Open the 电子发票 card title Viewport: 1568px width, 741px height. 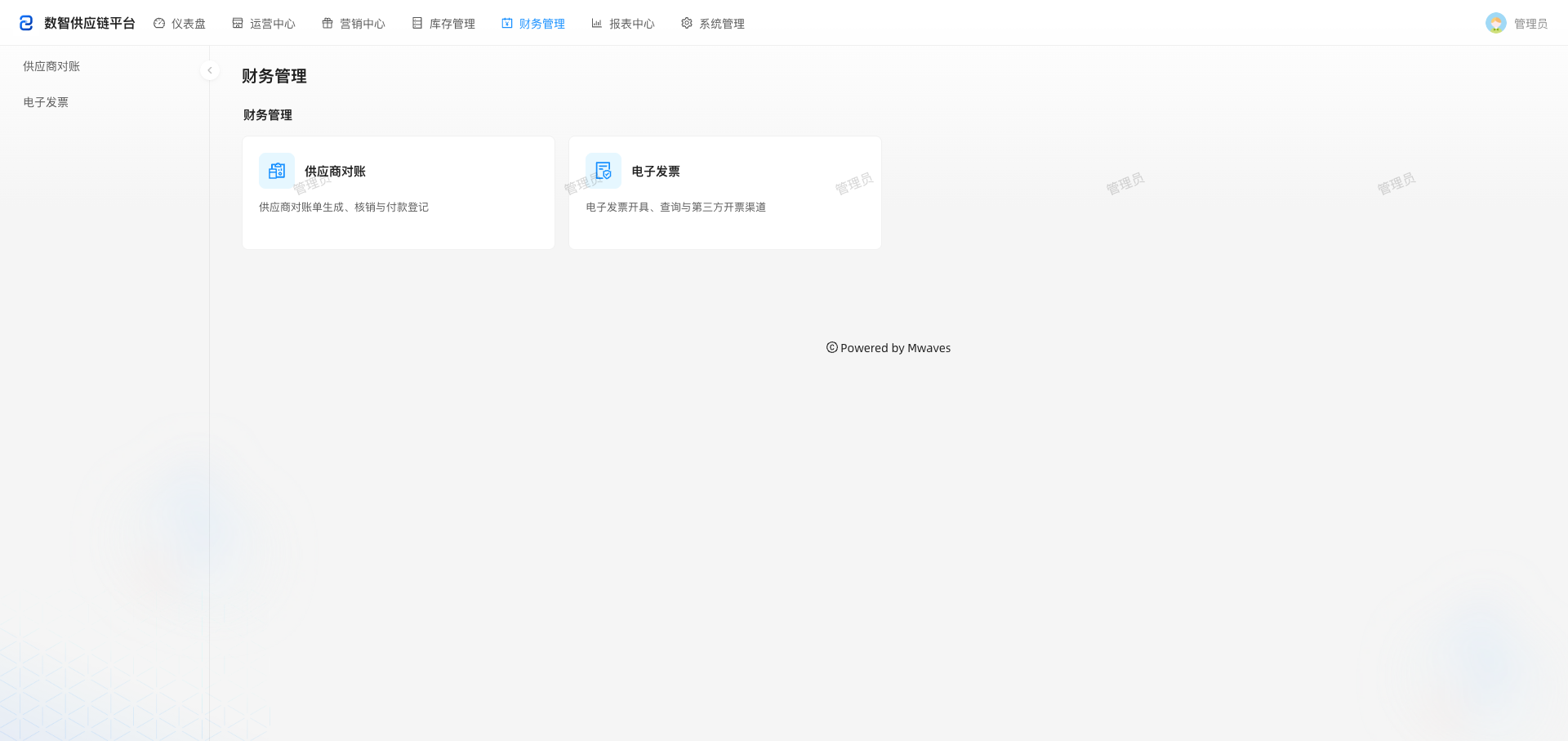(x=656, y=172)
